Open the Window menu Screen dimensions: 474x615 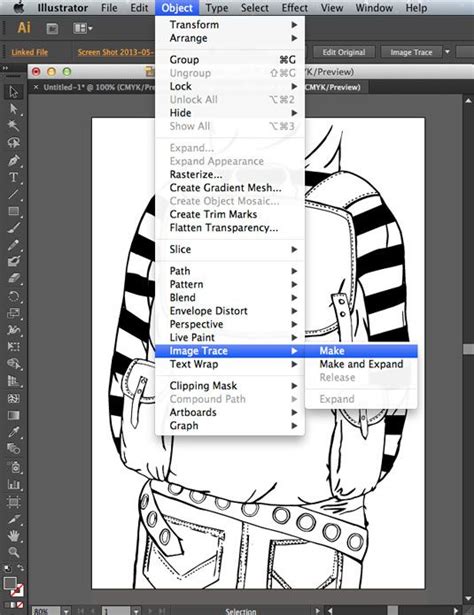click(374, 7)
